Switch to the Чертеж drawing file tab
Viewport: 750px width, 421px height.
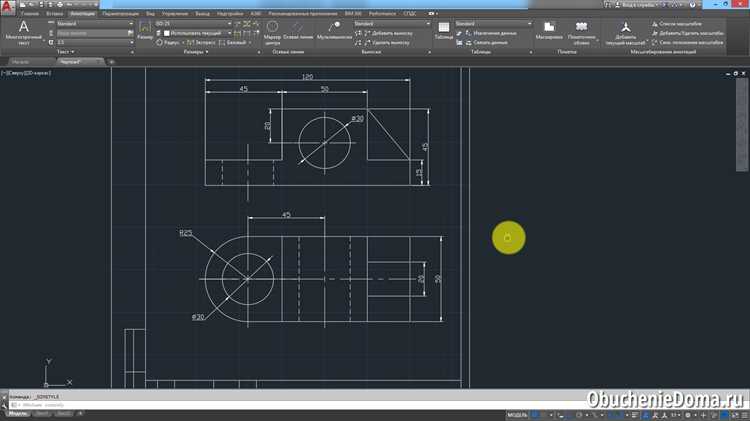click(79, 62)
